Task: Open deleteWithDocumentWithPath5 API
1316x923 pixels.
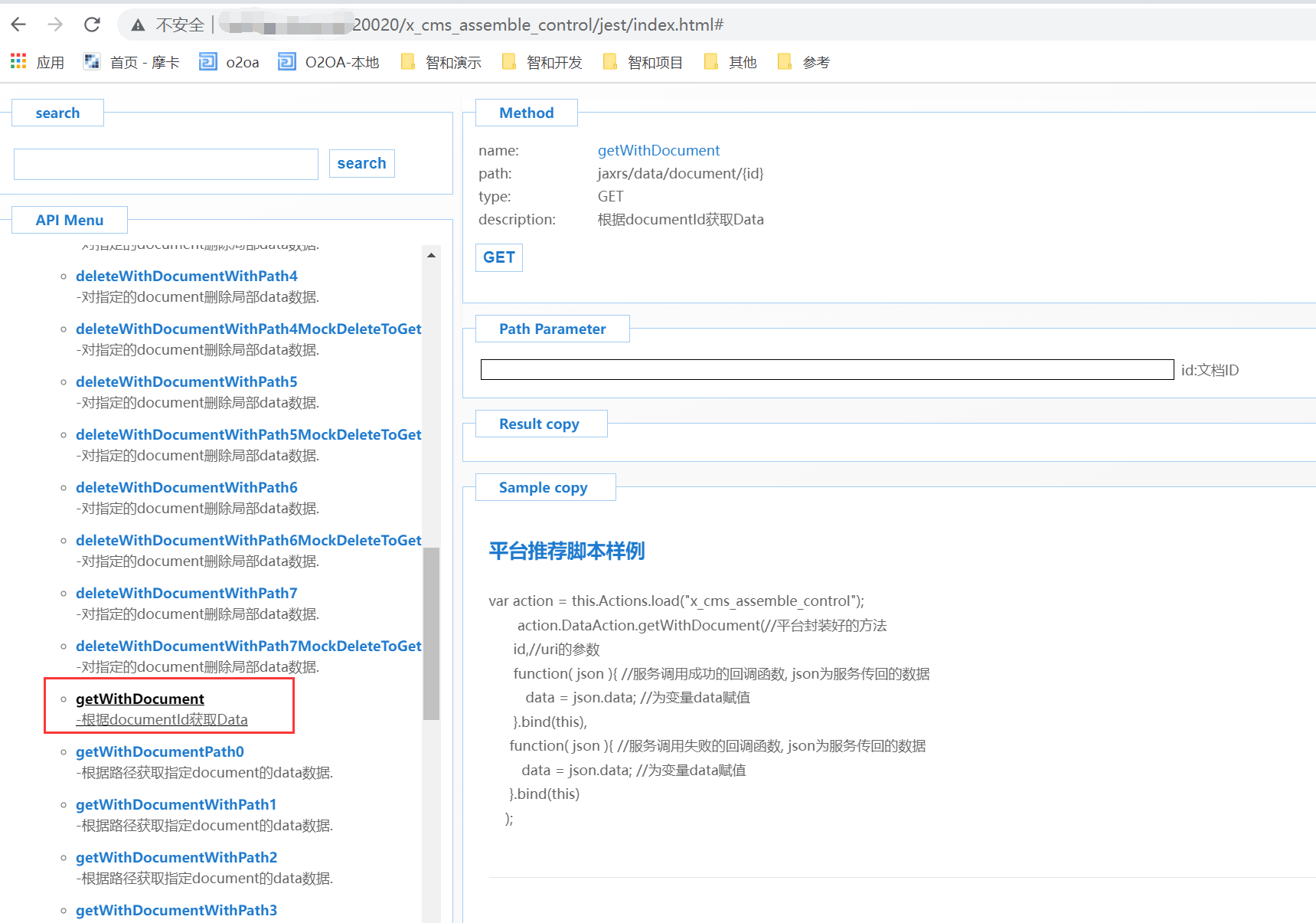Action: pos(187,381)
